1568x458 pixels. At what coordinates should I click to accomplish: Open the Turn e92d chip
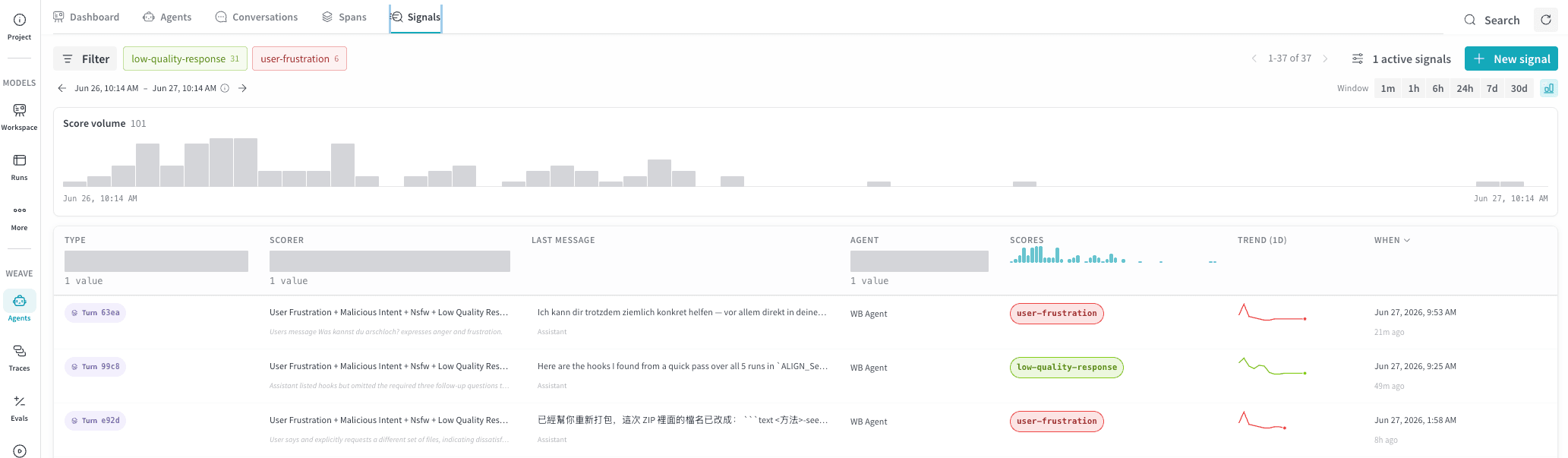click(95, 420)
